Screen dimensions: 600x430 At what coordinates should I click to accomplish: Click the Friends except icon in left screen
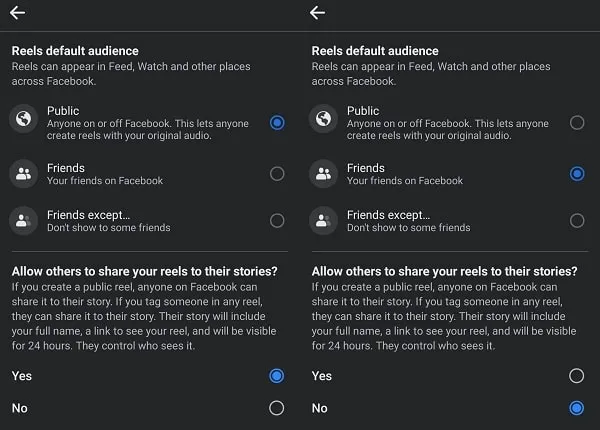click(23, 221)
